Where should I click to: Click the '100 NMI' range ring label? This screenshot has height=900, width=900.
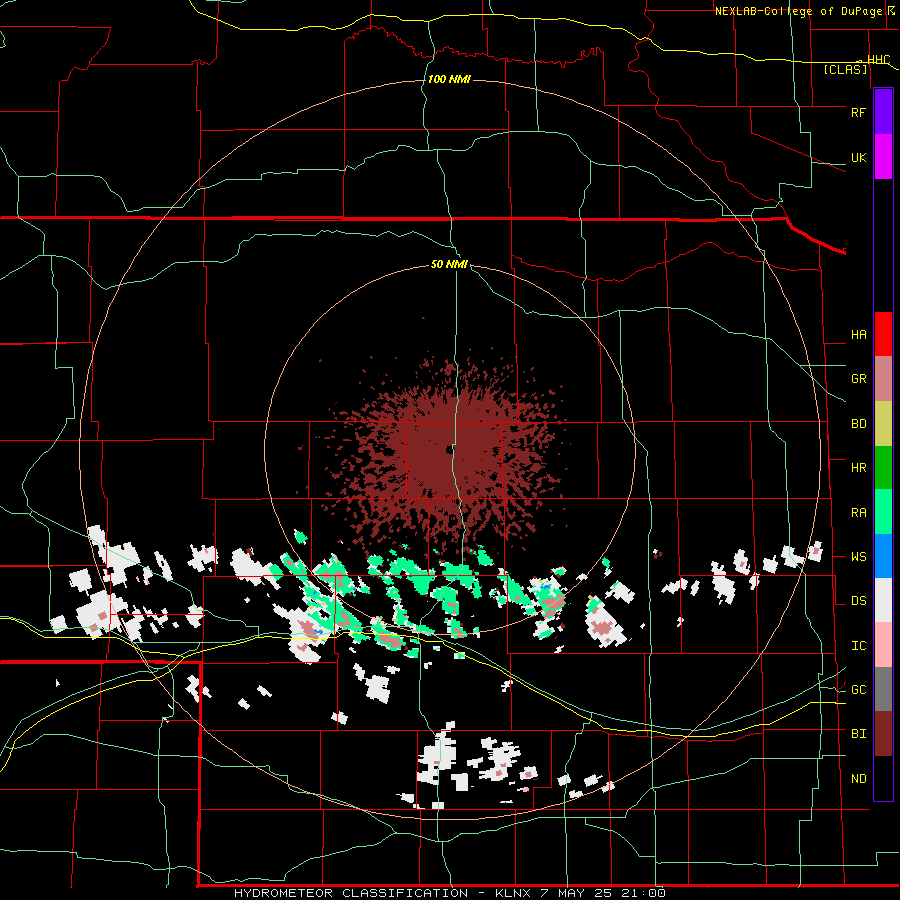pyautogui.click(x=449, y=79)
